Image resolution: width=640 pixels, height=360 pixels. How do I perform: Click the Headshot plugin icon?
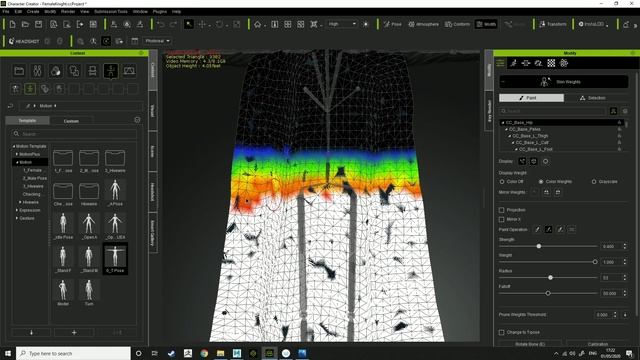24,41
